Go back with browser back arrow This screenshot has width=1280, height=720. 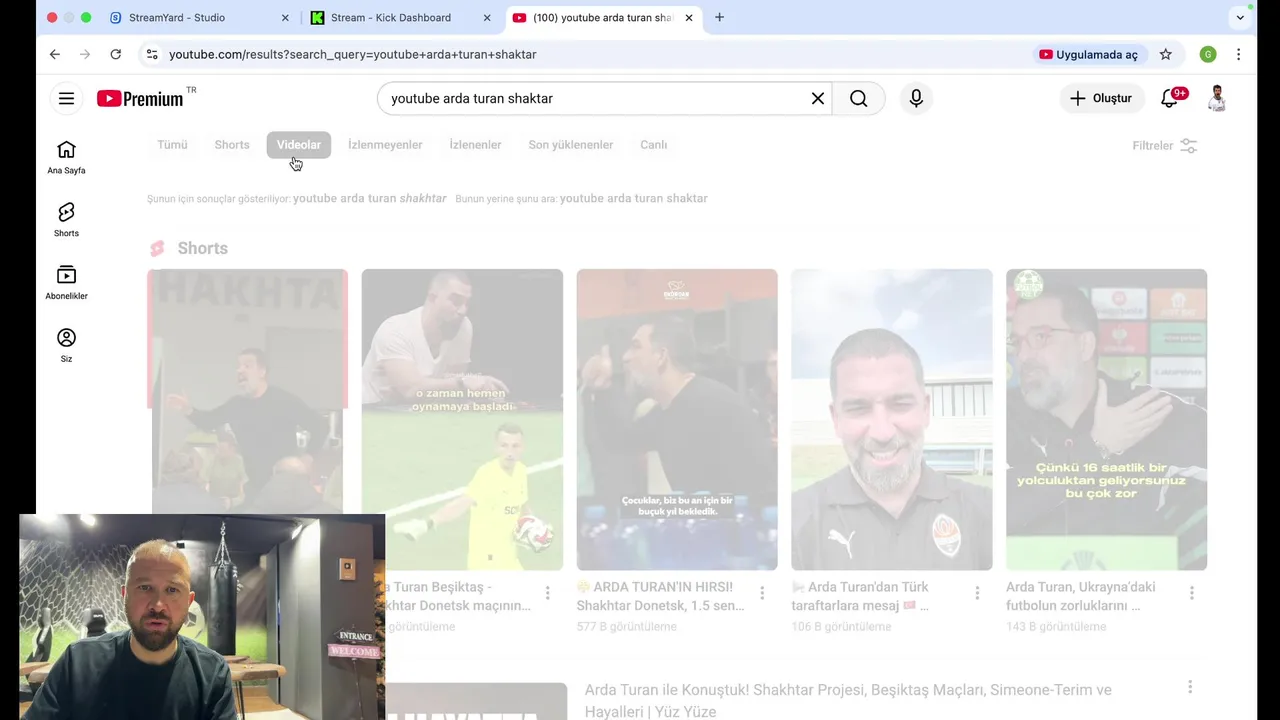[55, 54]
